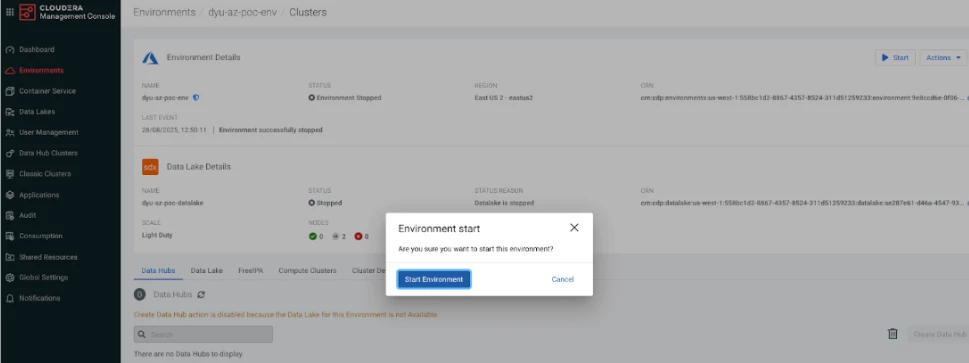Switch to the Data Lake tab
This screenshot has height=363, width=969.
tap(206, 270)
